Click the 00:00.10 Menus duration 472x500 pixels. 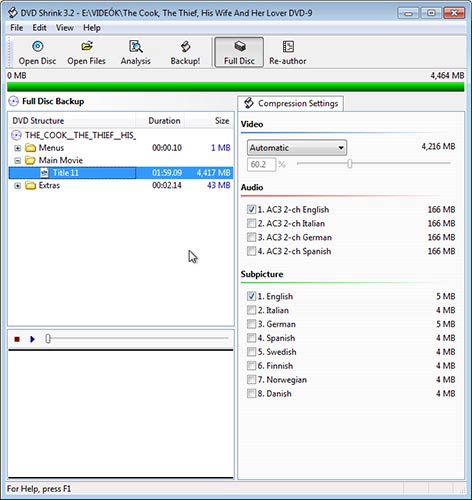pyautogui.click(x=167, y=148)
